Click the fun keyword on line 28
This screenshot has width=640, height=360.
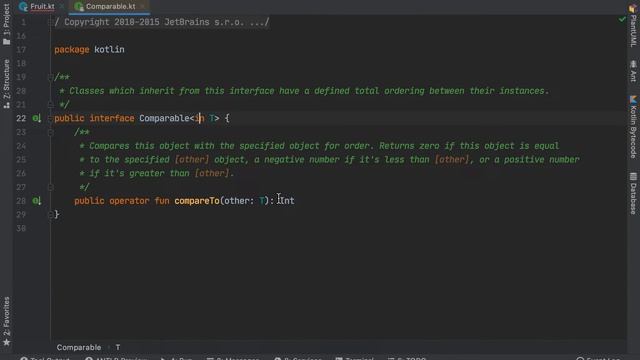pyautogui.click(x=162, y=201)
